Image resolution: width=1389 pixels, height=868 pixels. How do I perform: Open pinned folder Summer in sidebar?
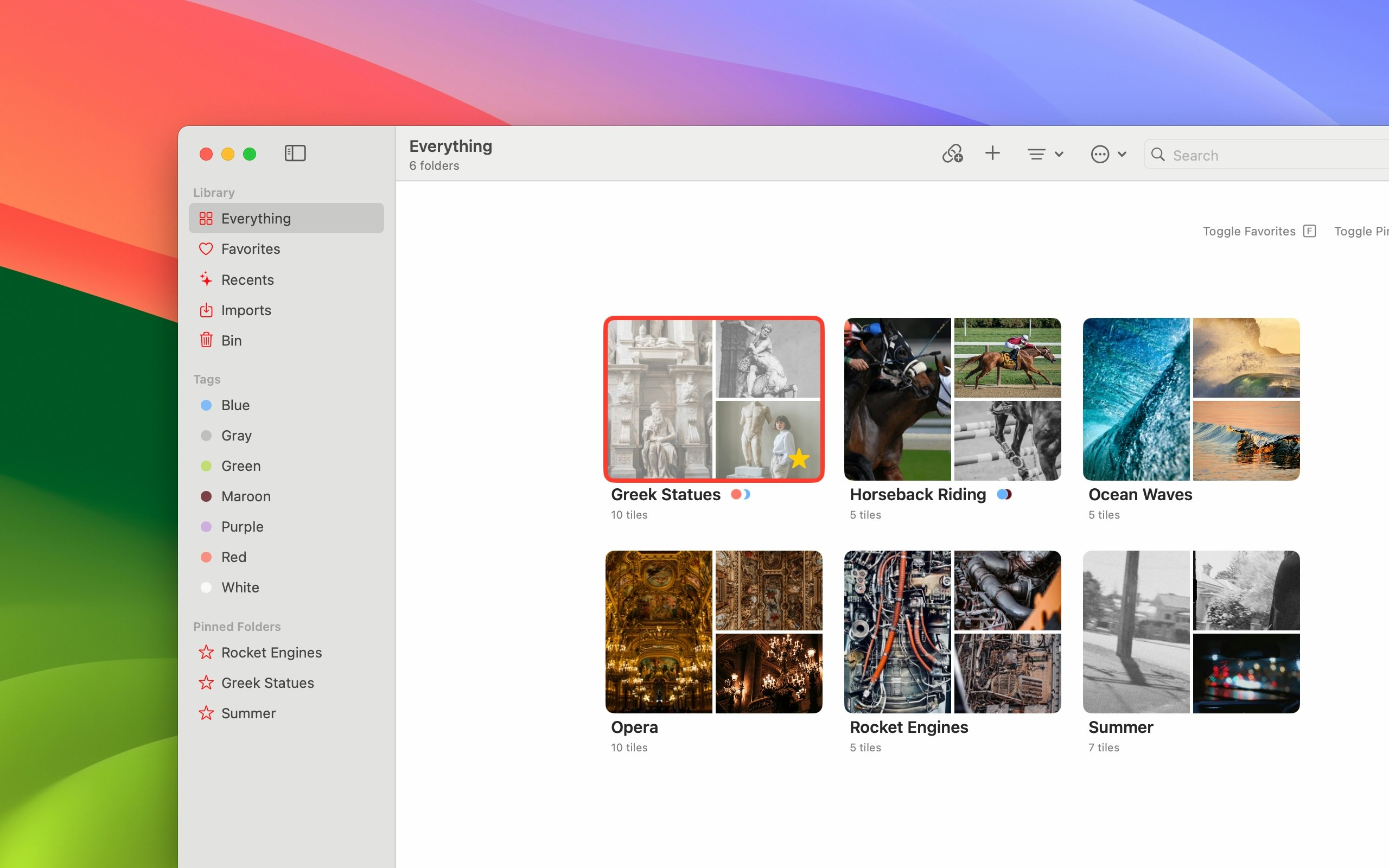coord(286,713)
